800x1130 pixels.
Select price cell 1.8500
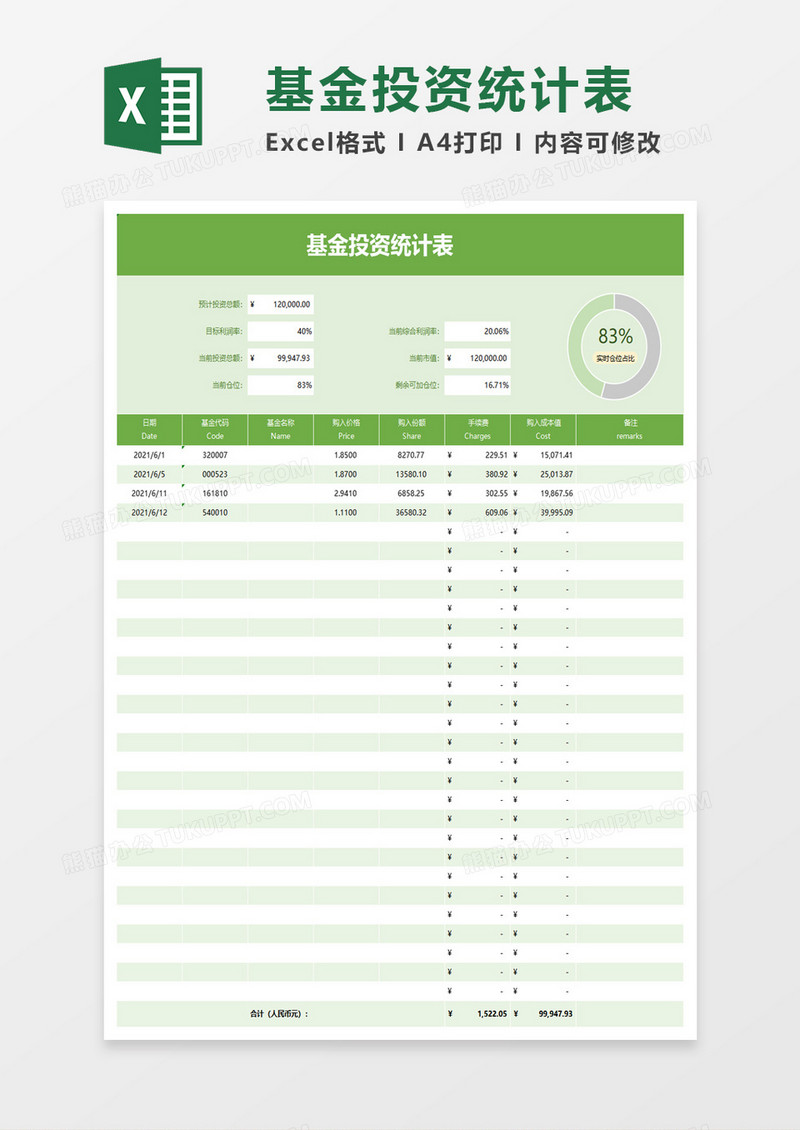(346, 455)
